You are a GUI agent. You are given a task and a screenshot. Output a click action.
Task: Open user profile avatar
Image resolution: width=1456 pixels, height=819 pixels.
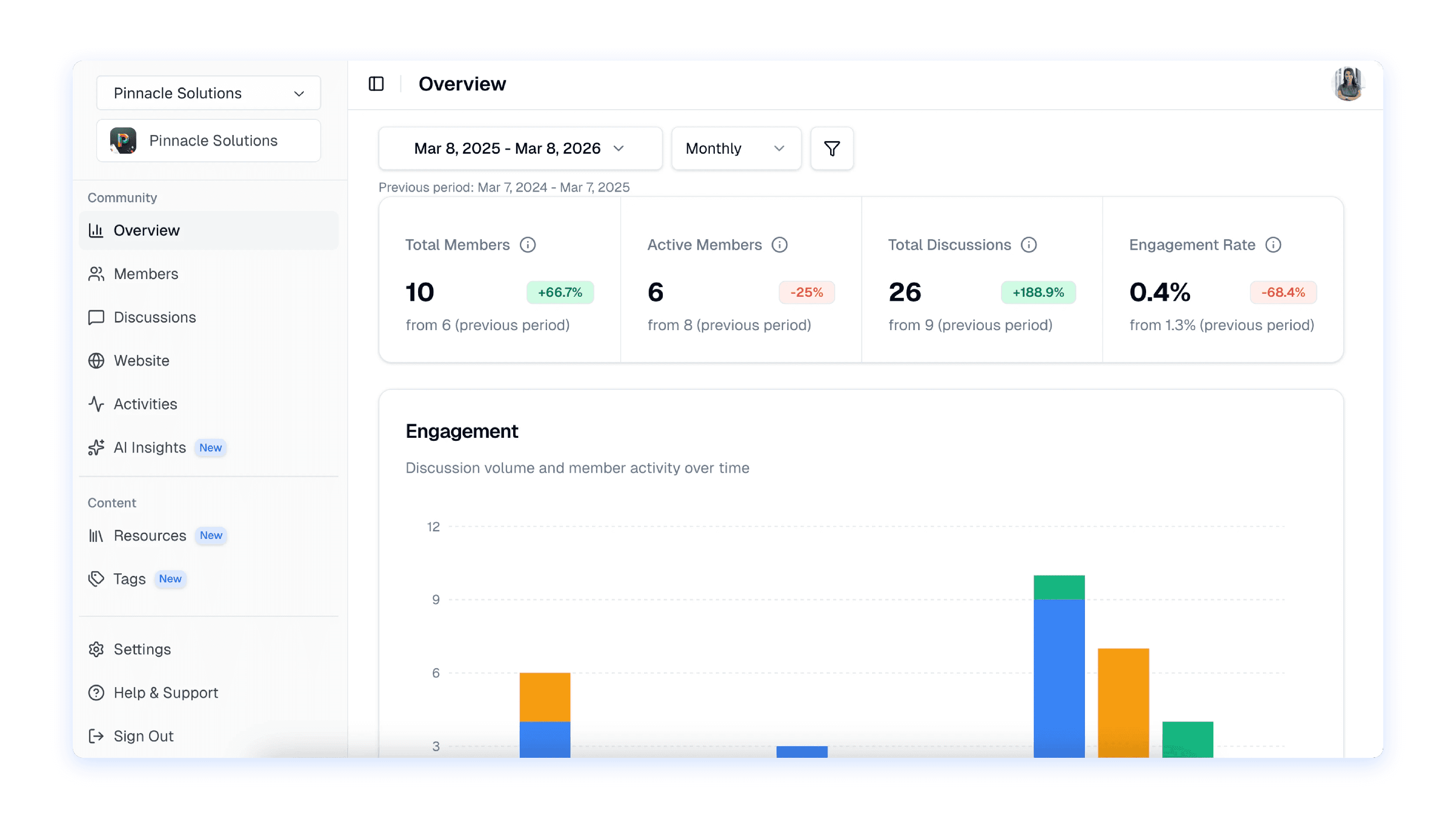tap(1348, 83)
